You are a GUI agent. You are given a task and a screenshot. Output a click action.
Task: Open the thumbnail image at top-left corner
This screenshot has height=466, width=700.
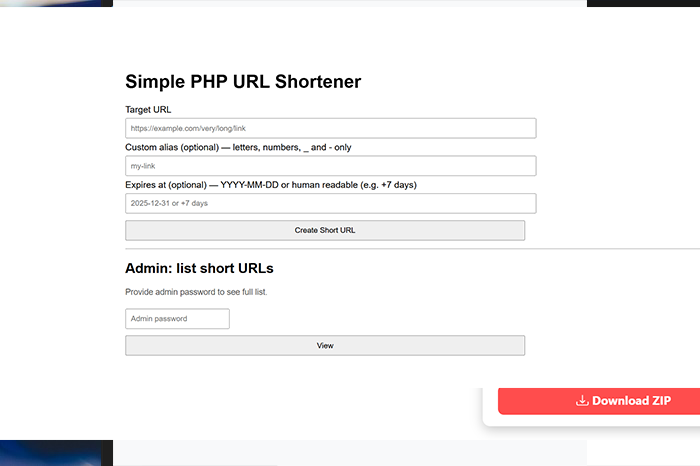55,3
